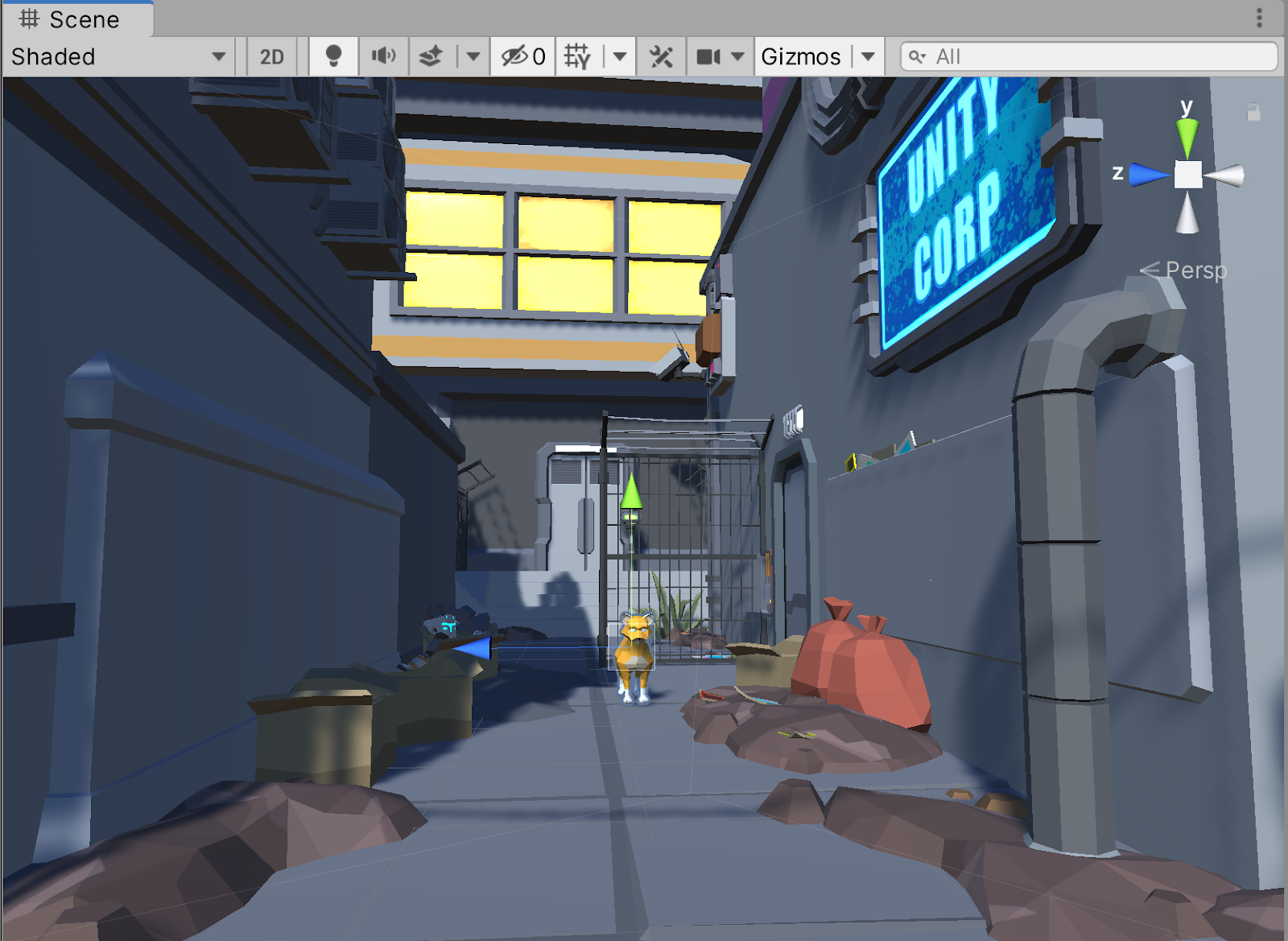This screenshot has height=941, width=1288.
Task: Click the blue Z axis cone on the orientation gizmo
Action: [1148, 174]
